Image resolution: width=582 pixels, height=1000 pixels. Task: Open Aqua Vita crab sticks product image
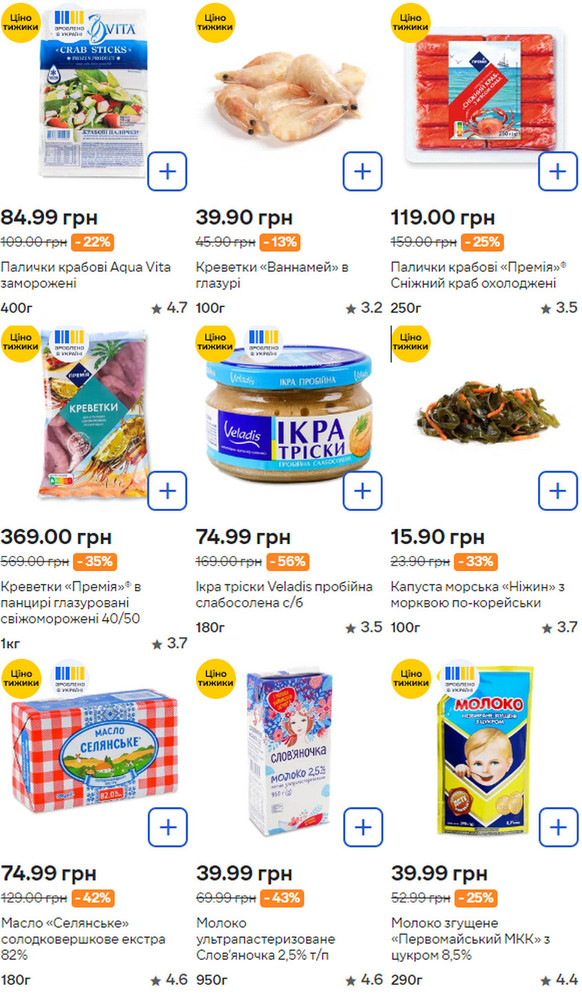(94, 92)
